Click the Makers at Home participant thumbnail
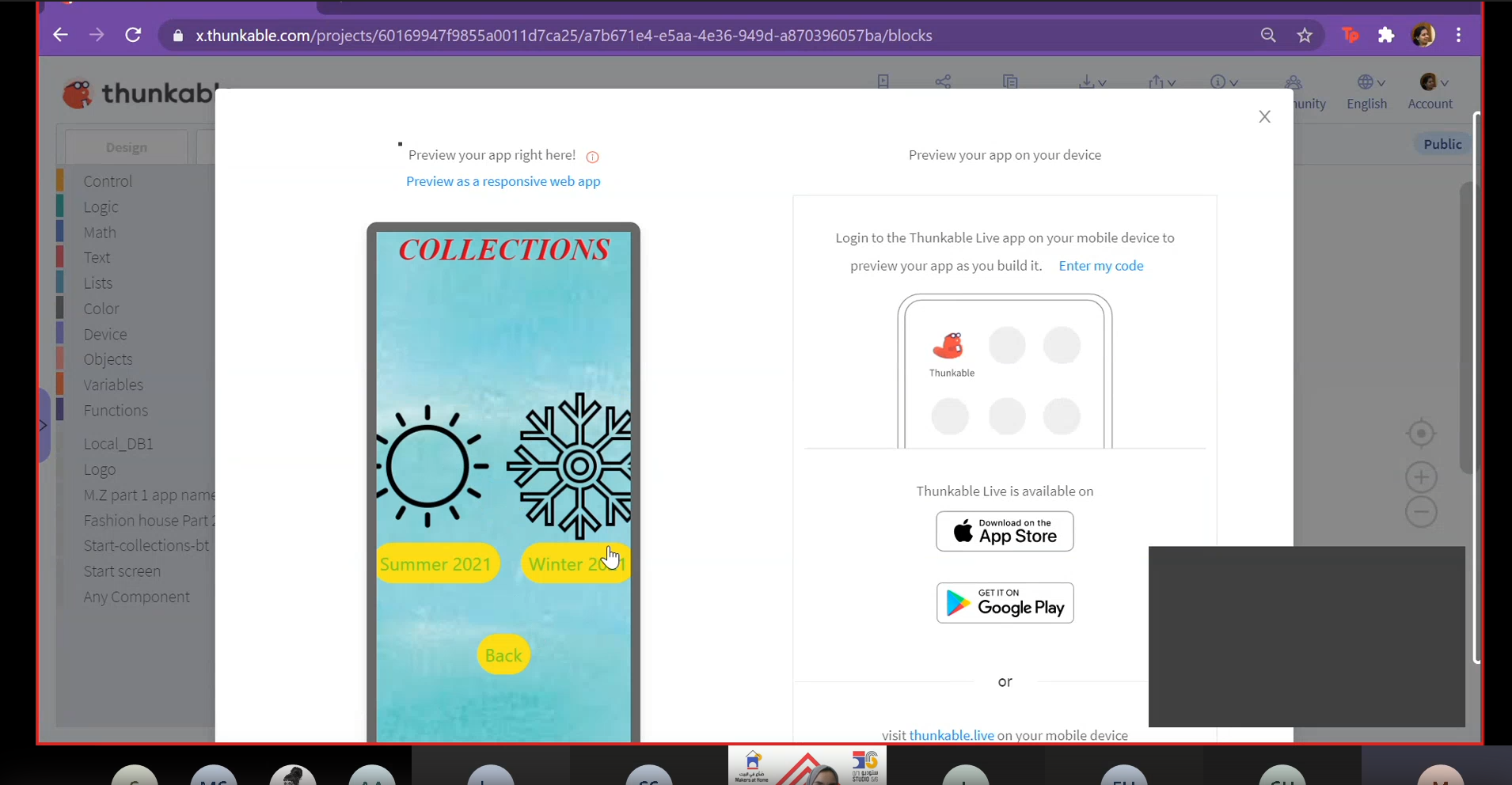 click(807, 765)
